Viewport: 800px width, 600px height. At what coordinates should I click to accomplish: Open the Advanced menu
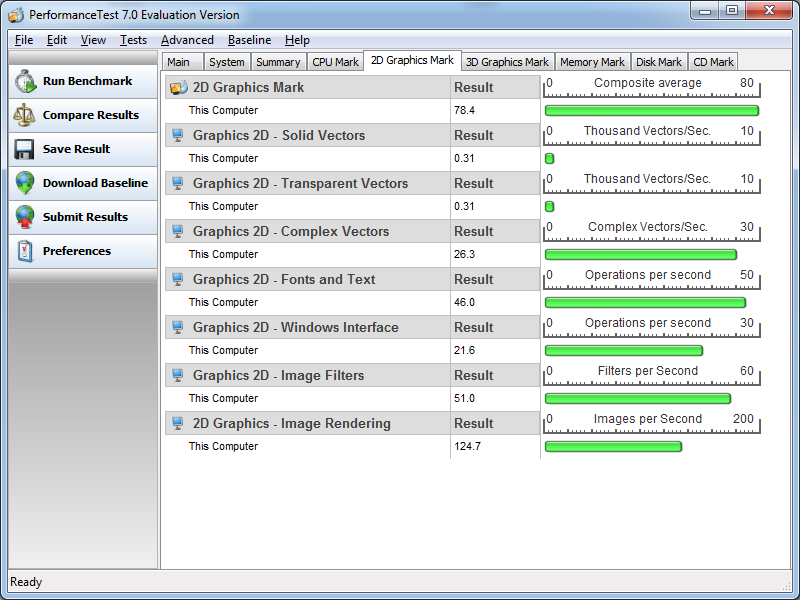(187, 40)
